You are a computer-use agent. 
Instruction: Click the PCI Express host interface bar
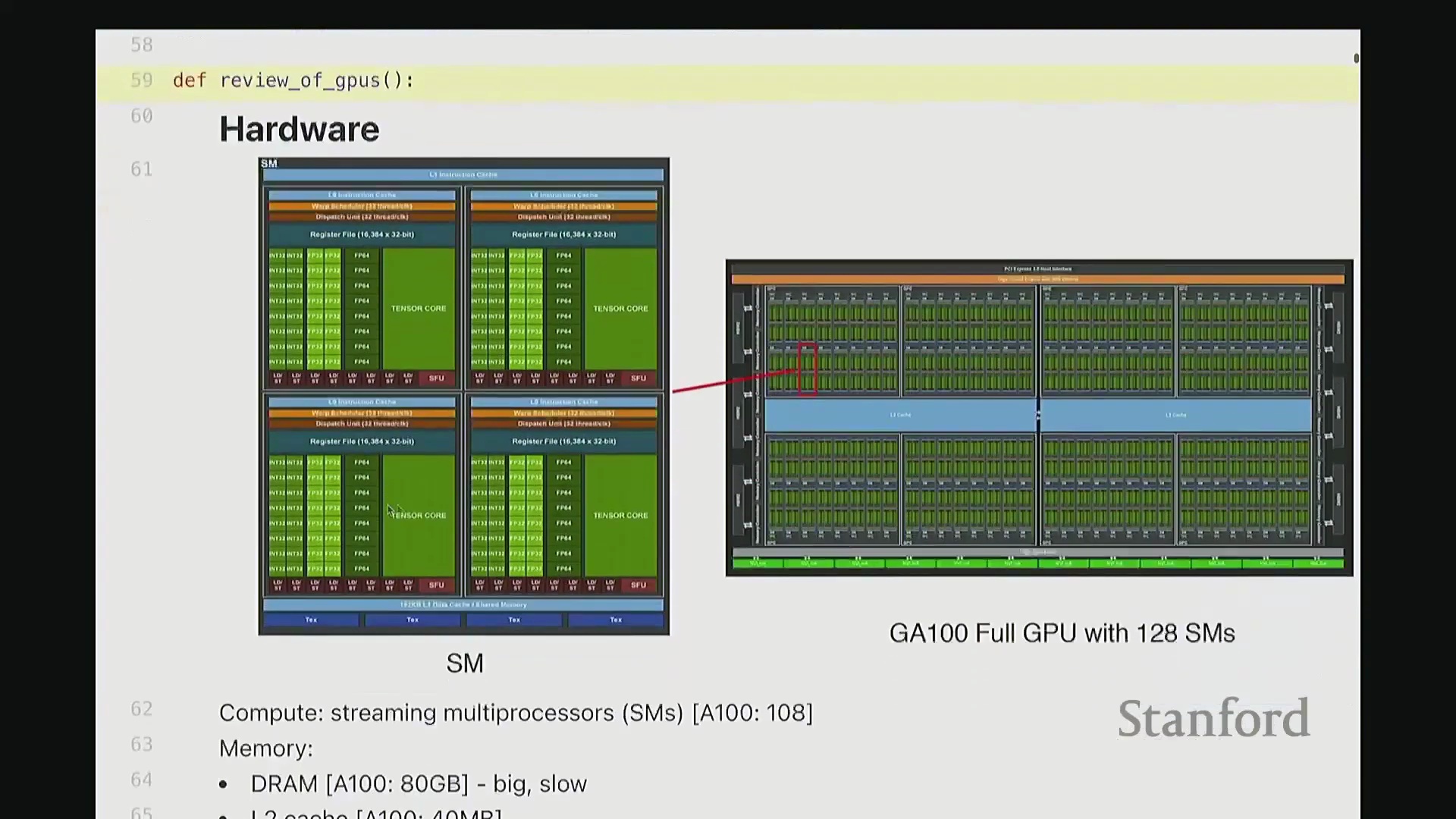click(x=1037, y=268)
